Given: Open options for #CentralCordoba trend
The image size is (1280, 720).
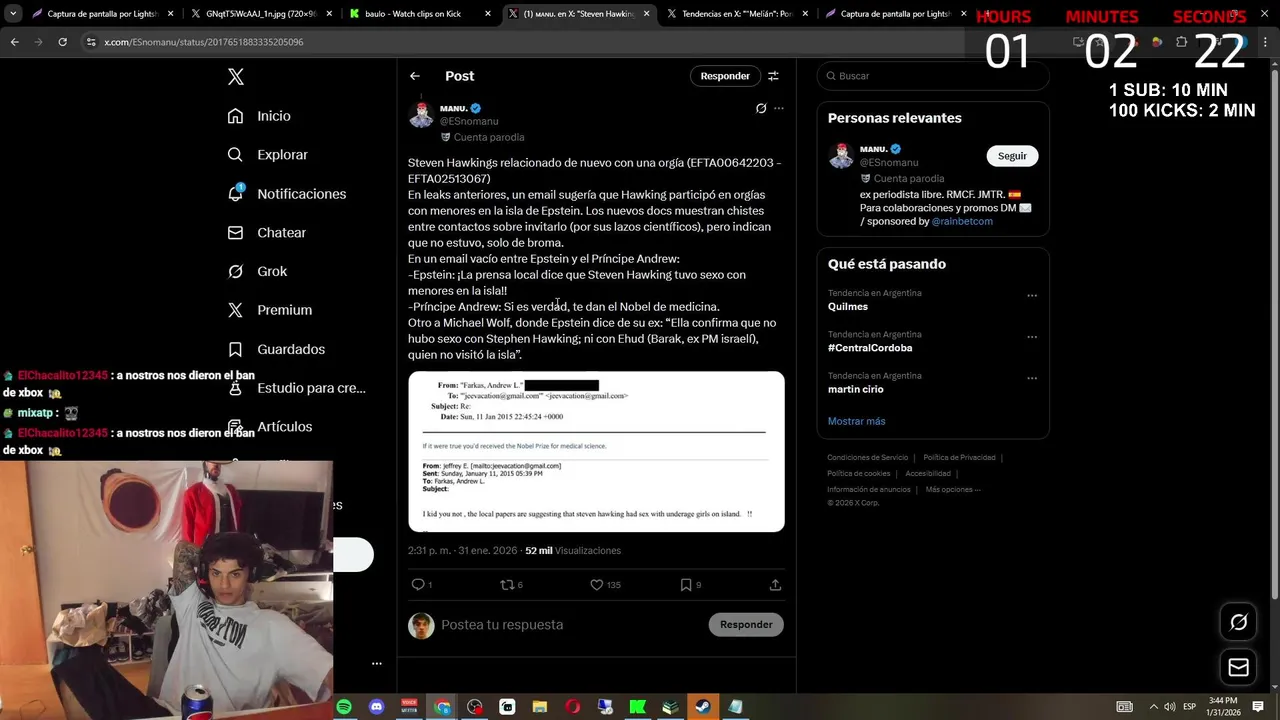Looking at the screenshot, I should pyautogui.click(x=1032, y=337).
